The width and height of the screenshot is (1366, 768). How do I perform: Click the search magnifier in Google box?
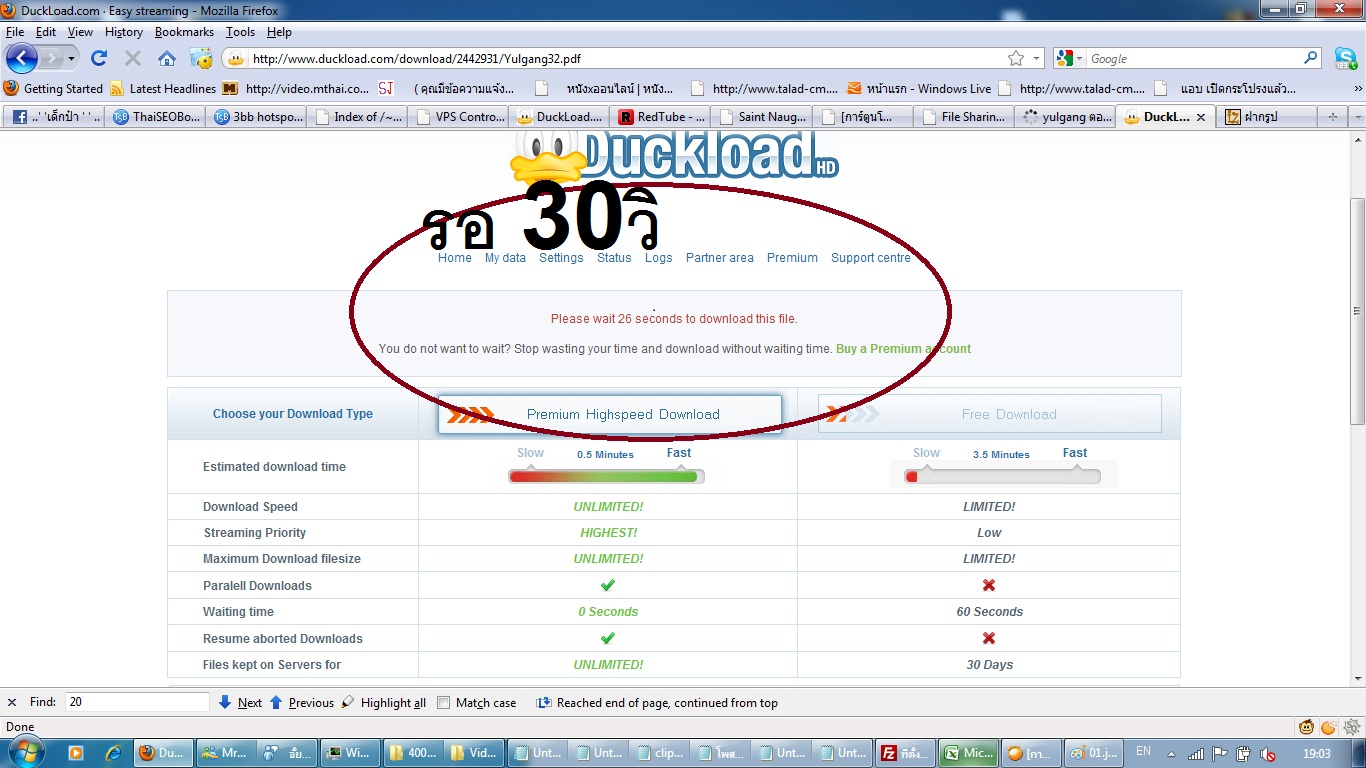pyautogui.click(x=1311, y=59)
